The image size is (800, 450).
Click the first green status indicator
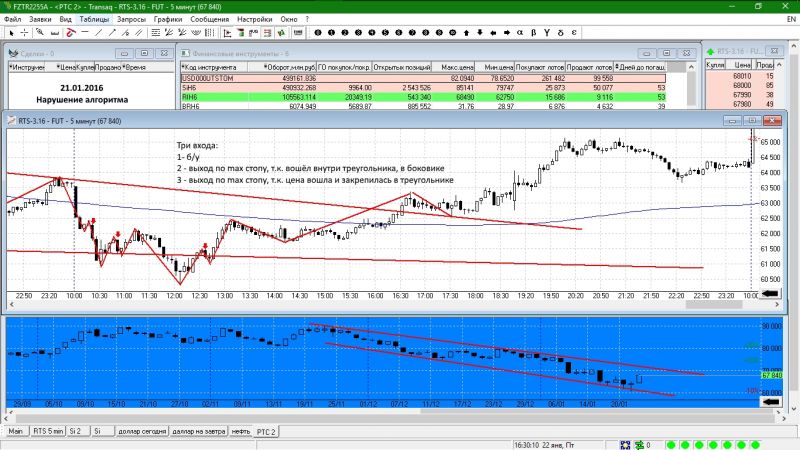click(671, 445)
